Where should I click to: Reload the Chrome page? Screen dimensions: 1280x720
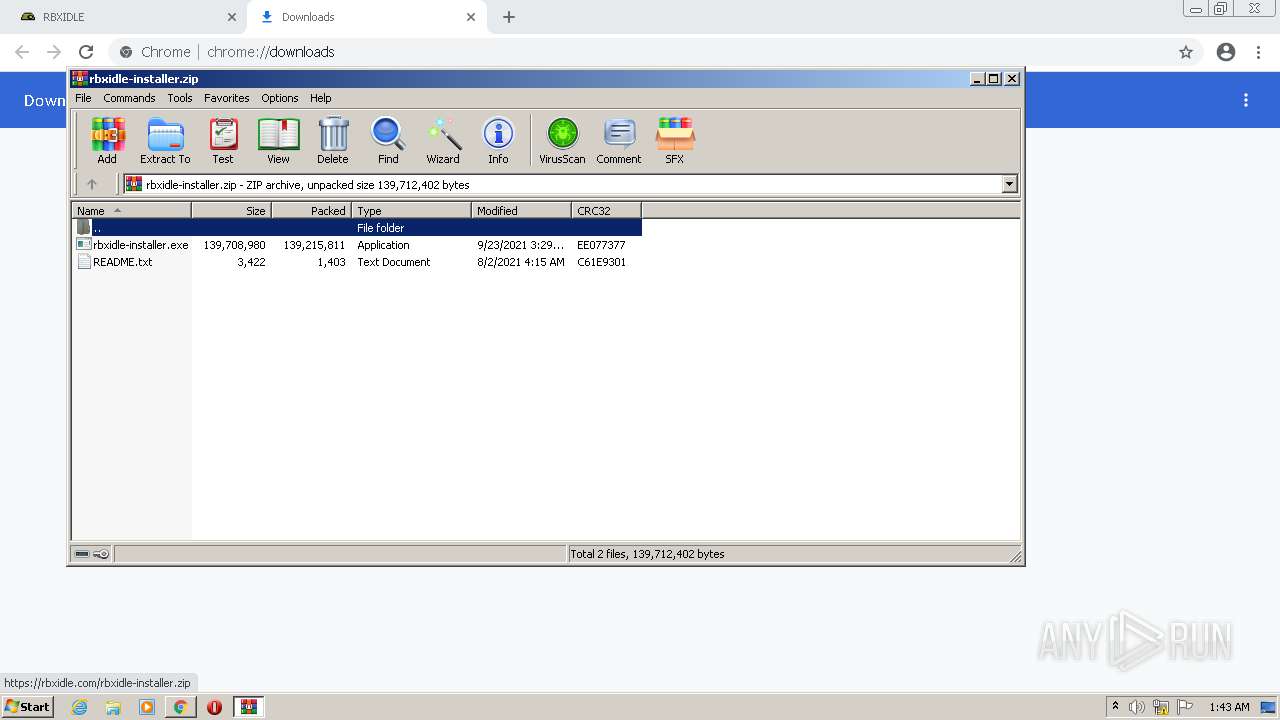point(86,52)
